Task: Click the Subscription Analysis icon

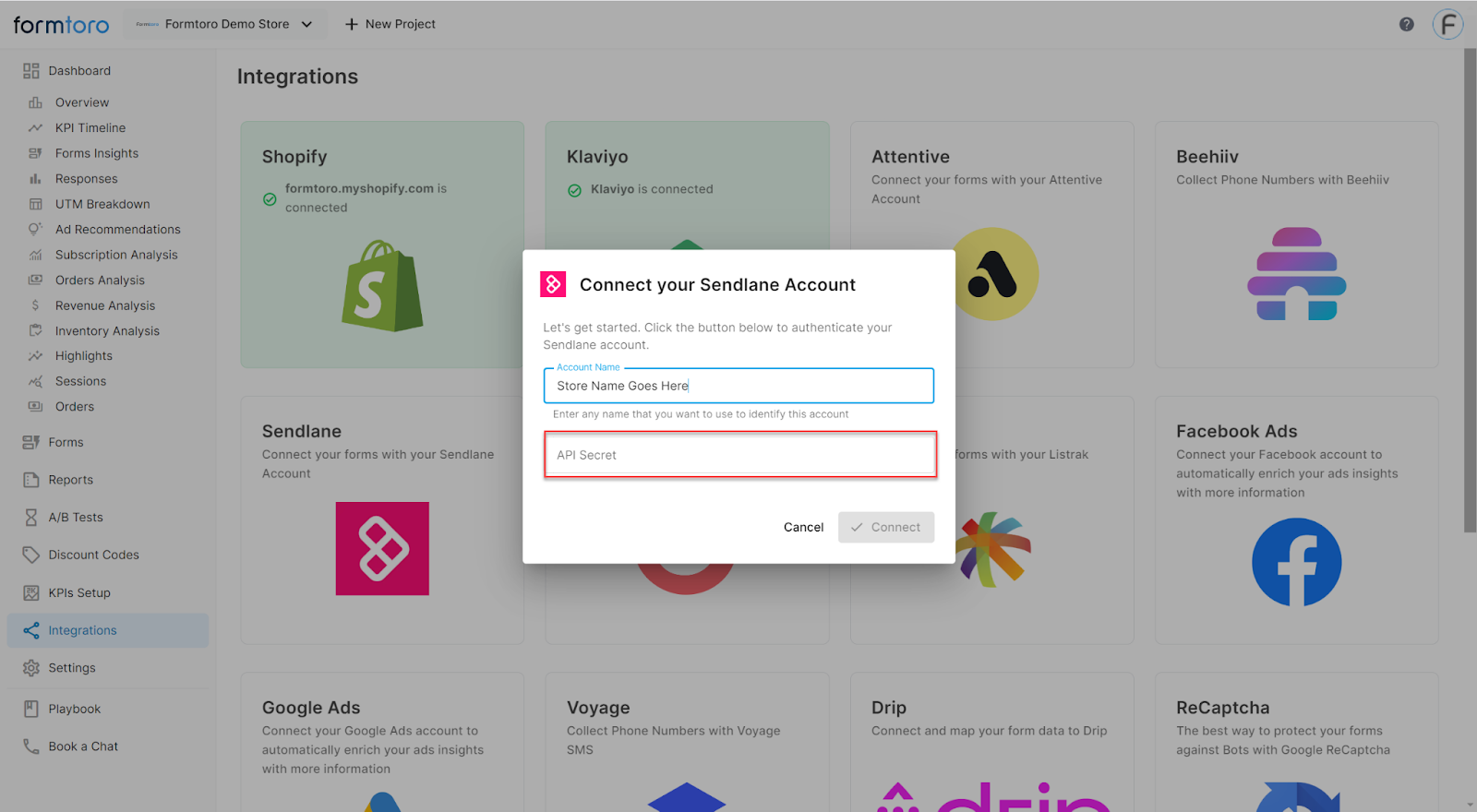Action: (x=35, y=255)
